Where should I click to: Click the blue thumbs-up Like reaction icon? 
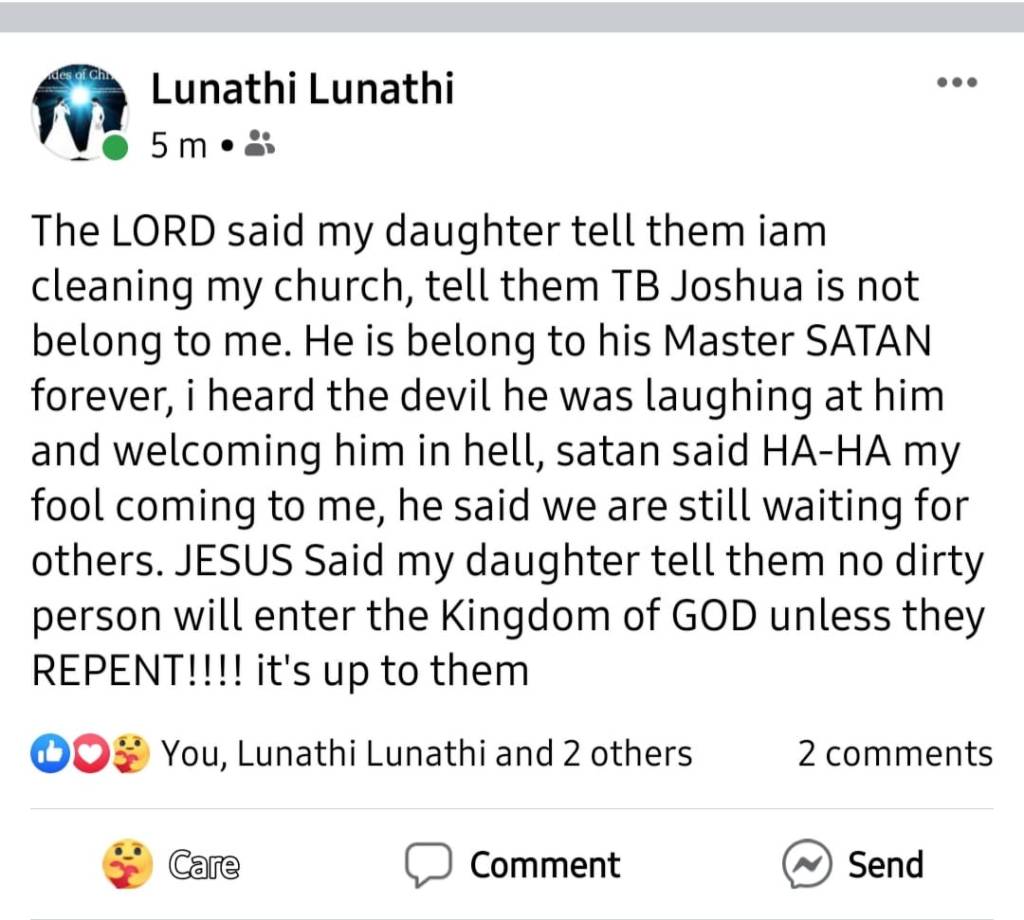pyautogui.click(x=47, y=753)
